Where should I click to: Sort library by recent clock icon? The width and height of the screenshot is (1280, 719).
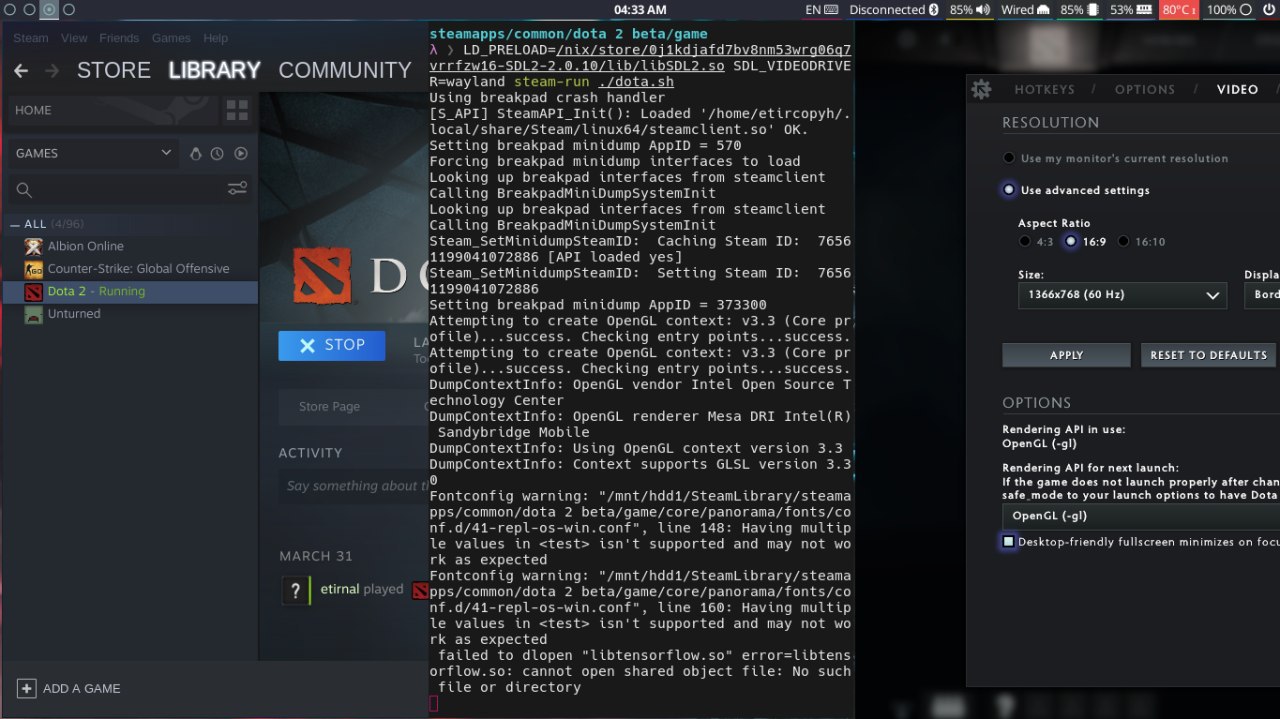click(217, 153)
